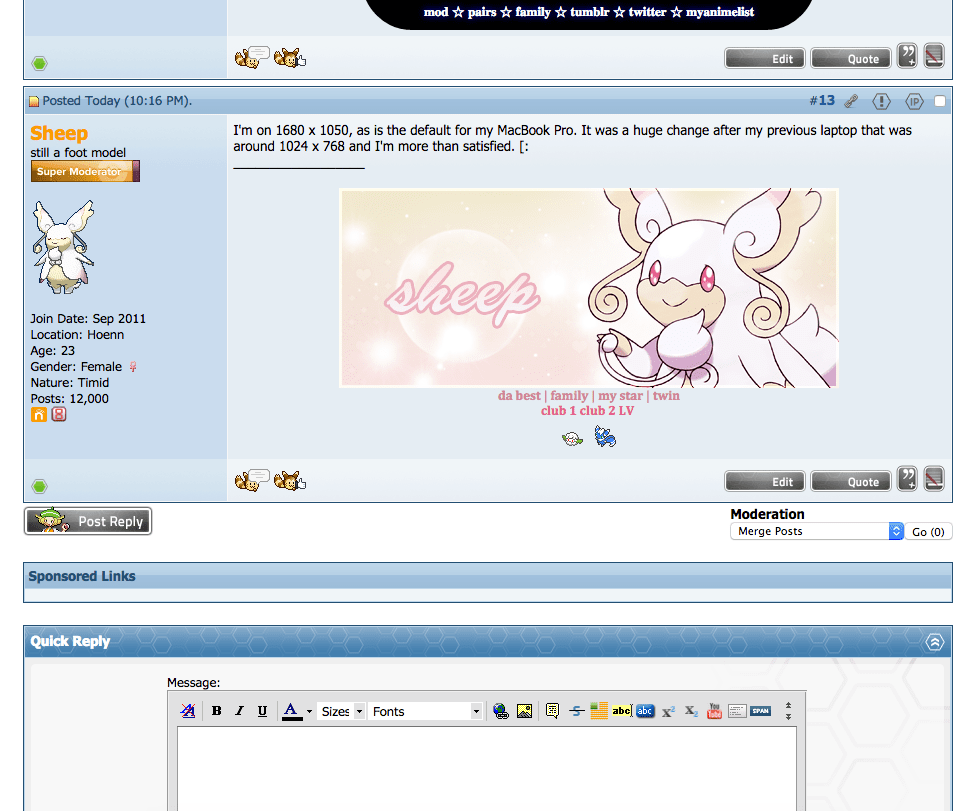Click Edit on the upper post
Image resolution: width=969 pixels, height=811 pixels.
coord(765,58)
